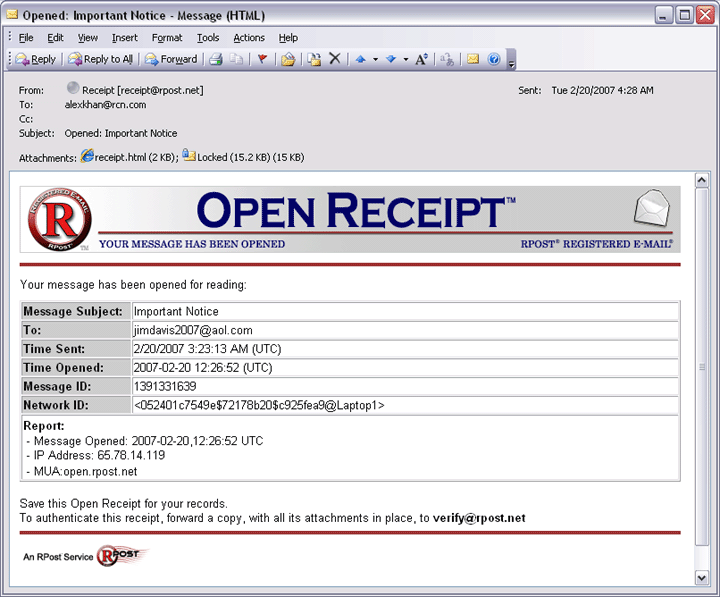Click the translate characters icon
The width and height of the screenshot is (720, 597).
[x=447, y=59]
